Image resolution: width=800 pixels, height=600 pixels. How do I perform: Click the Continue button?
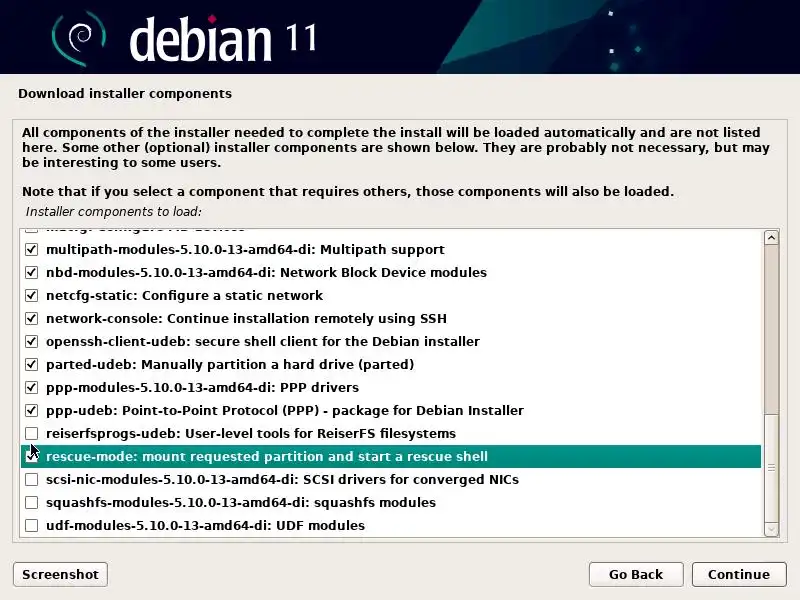(739, 574)
